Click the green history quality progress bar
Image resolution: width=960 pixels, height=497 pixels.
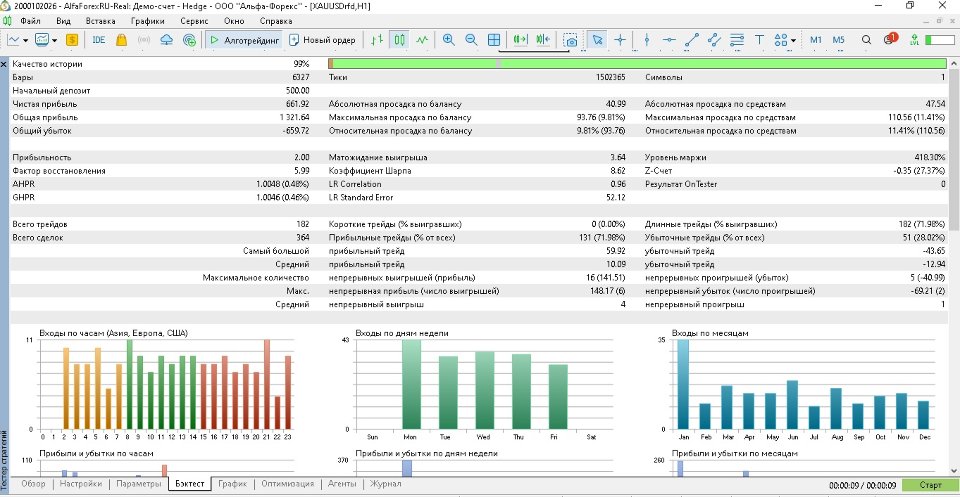pos(640,63)
